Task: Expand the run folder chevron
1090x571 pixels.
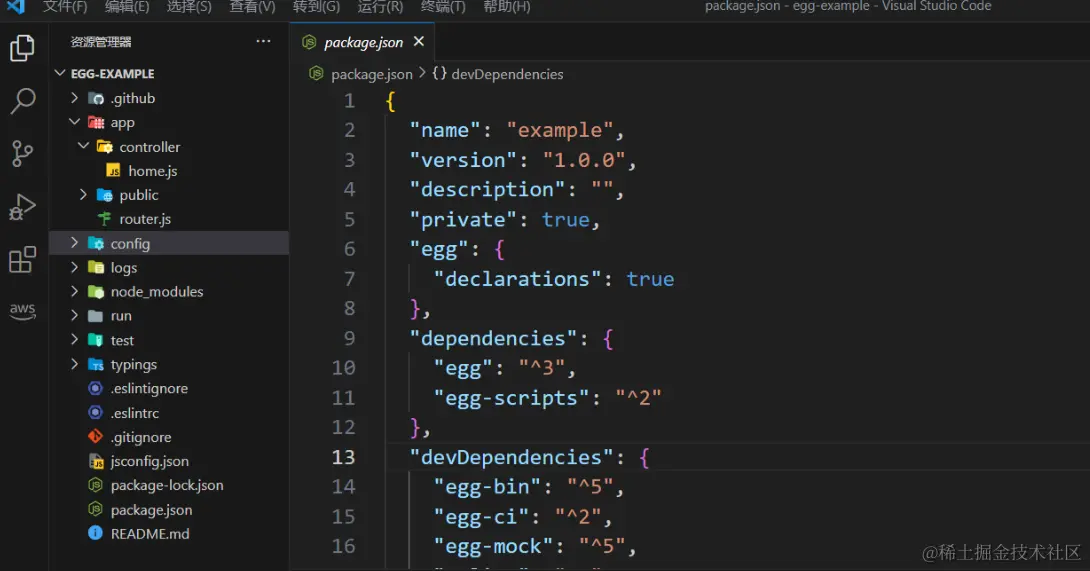Action: point(74,316)
